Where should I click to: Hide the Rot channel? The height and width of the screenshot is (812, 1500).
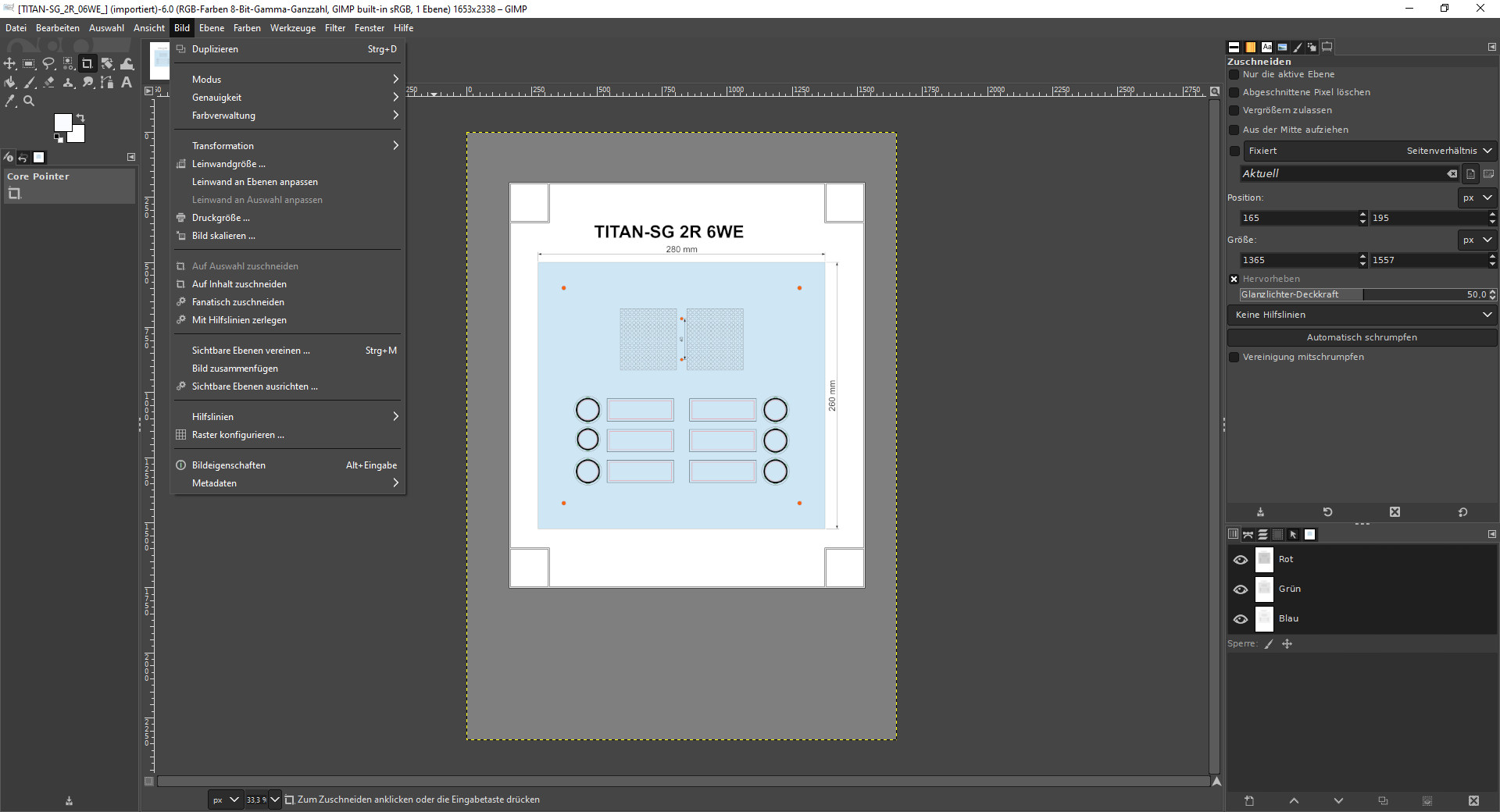pos(1240,560)
